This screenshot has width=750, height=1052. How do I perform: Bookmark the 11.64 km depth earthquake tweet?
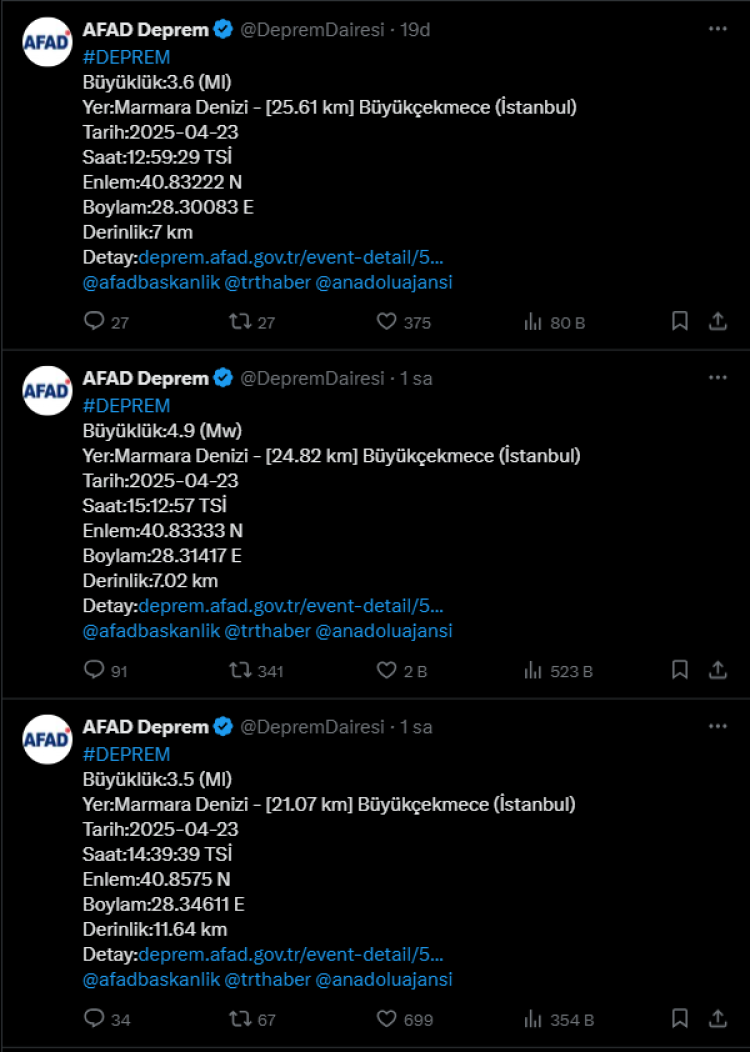click(679, 1019)
